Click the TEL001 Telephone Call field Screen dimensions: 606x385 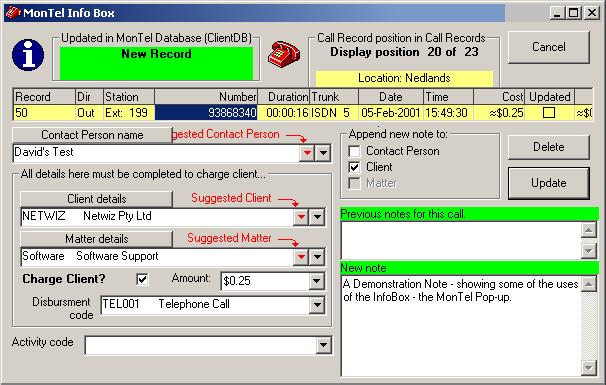click(x=205, y=305)
